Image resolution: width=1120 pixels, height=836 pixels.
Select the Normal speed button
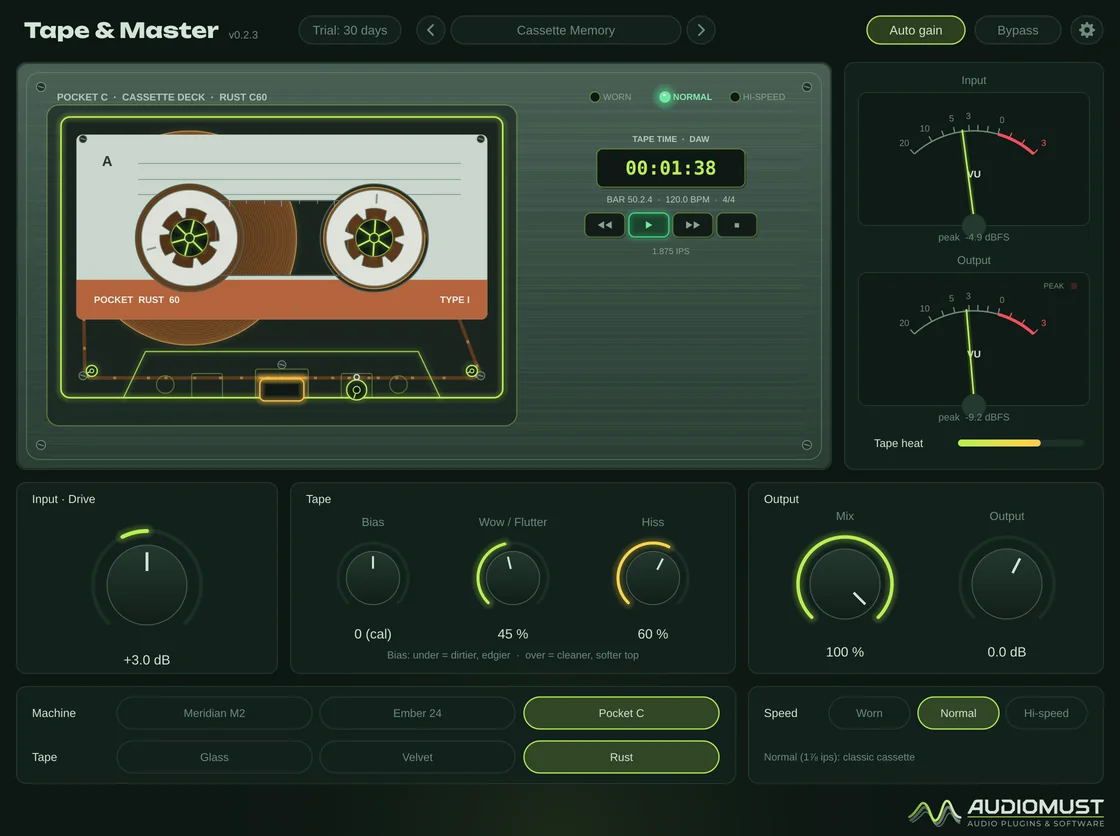tap(958, 713)
